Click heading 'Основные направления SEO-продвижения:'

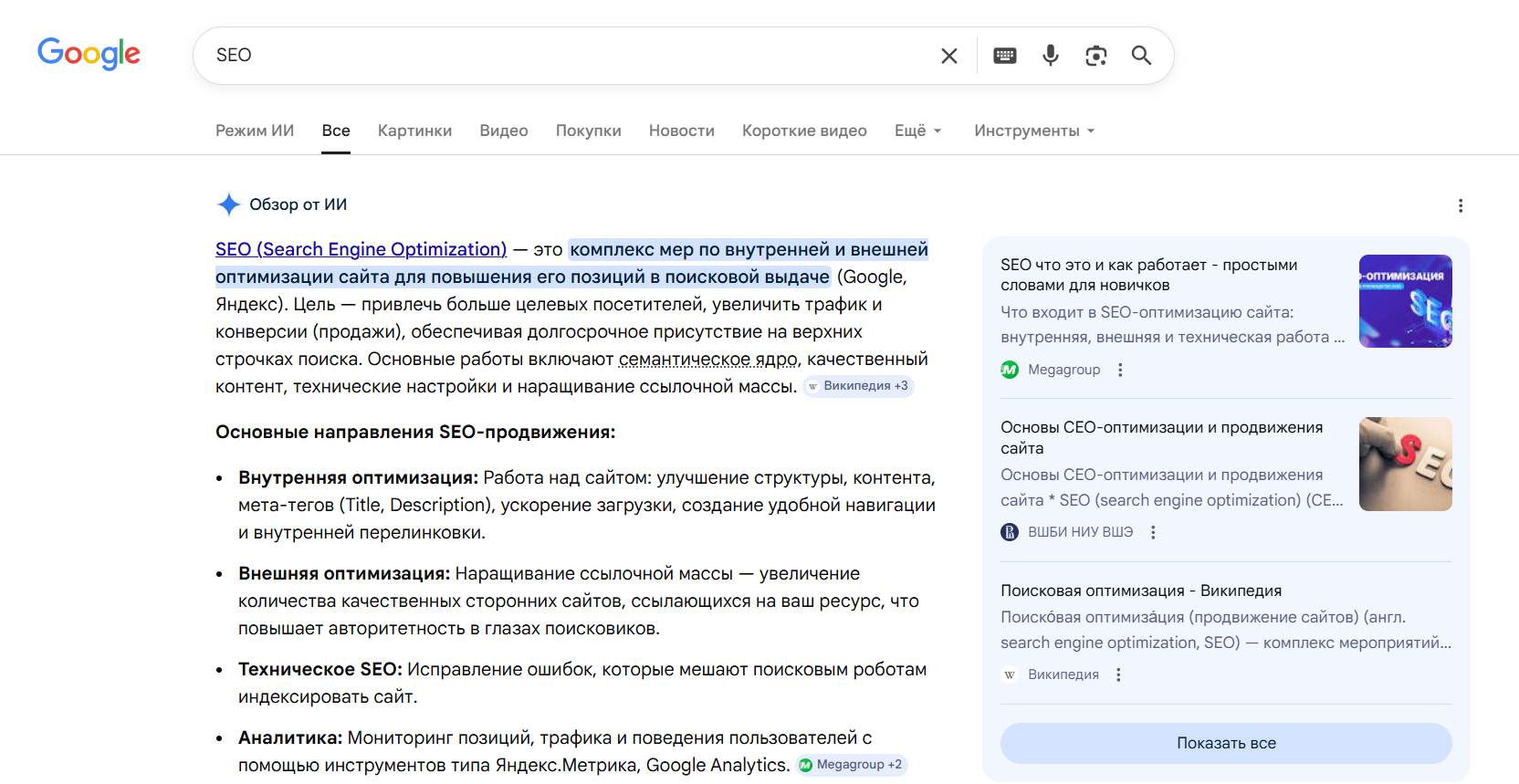pos(415,432)
